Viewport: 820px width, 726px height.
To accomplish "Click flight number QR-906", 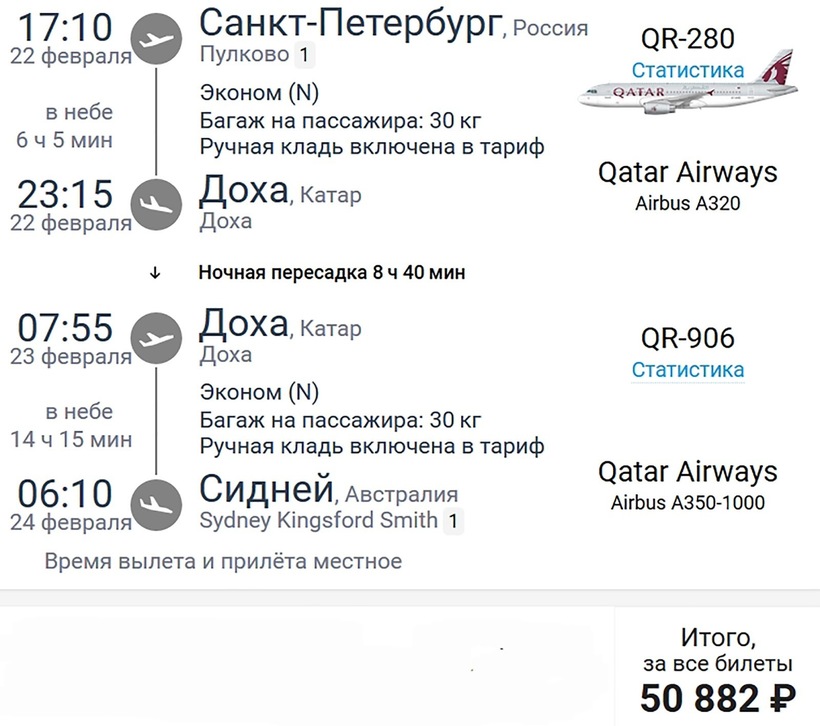I will coord(688,338).
